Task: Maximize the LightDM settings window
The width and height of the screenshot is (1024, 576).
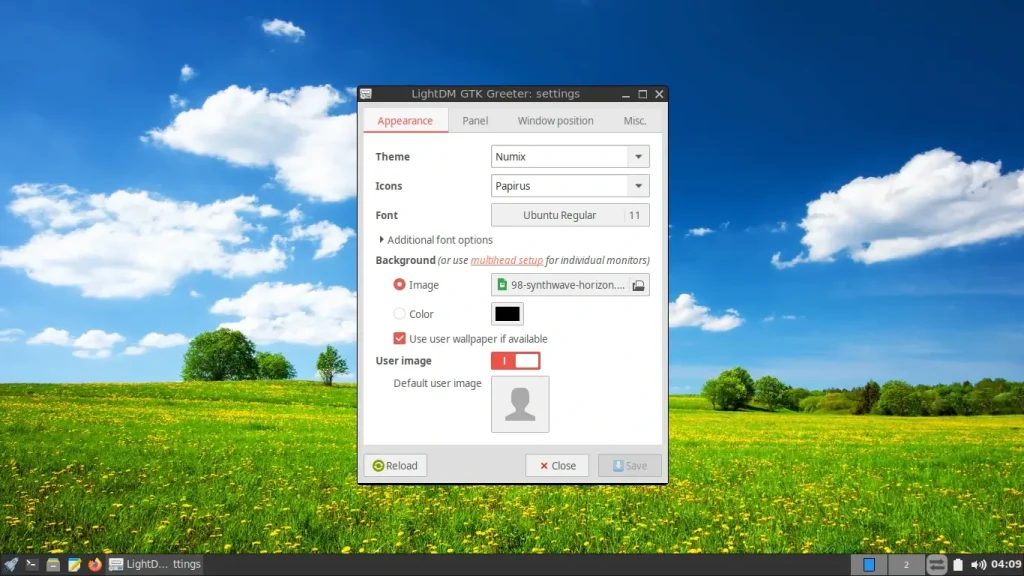Action: [x=643, y=94]
